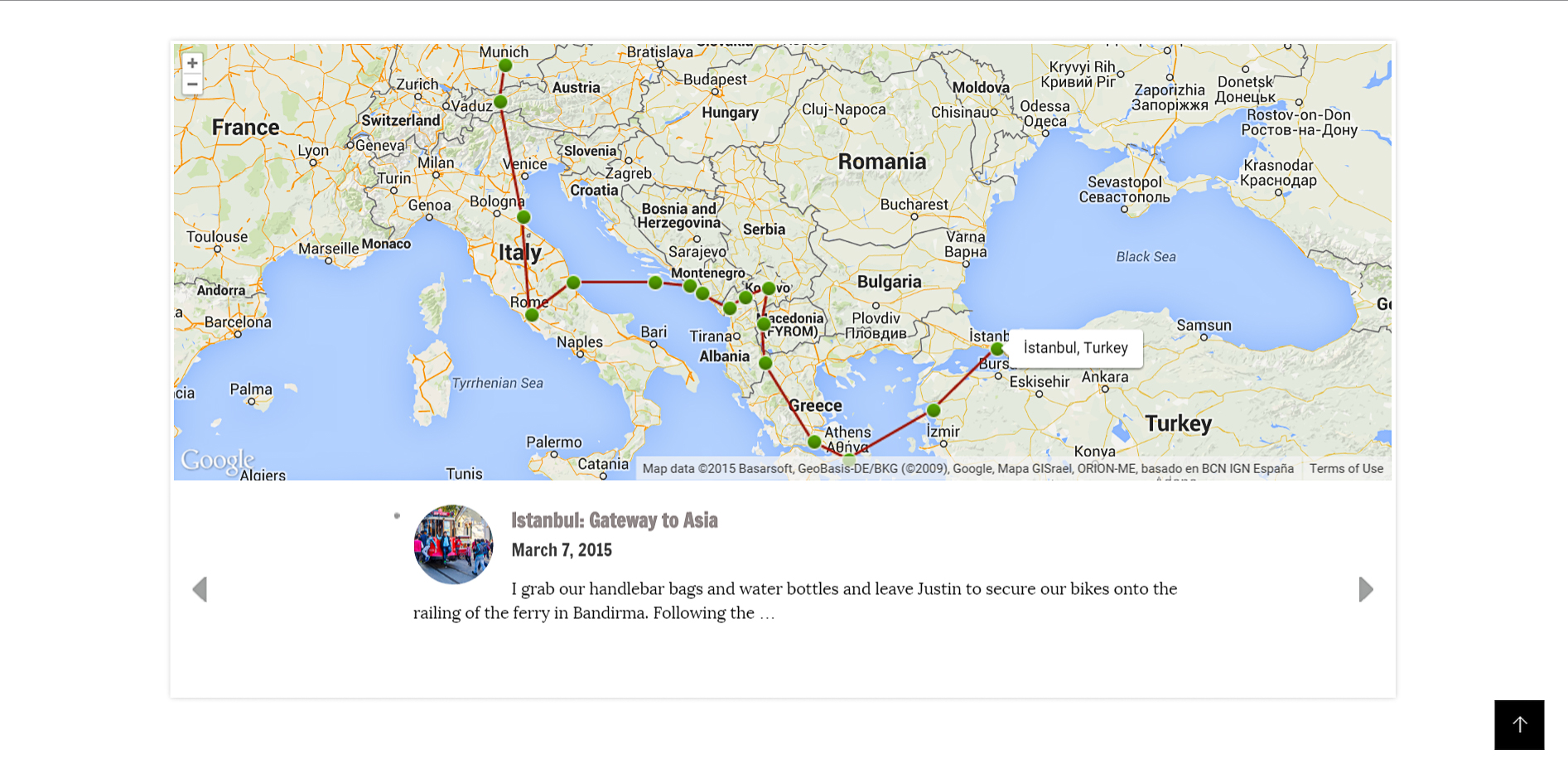Click the Terms of Use link

pos(1346,469)
